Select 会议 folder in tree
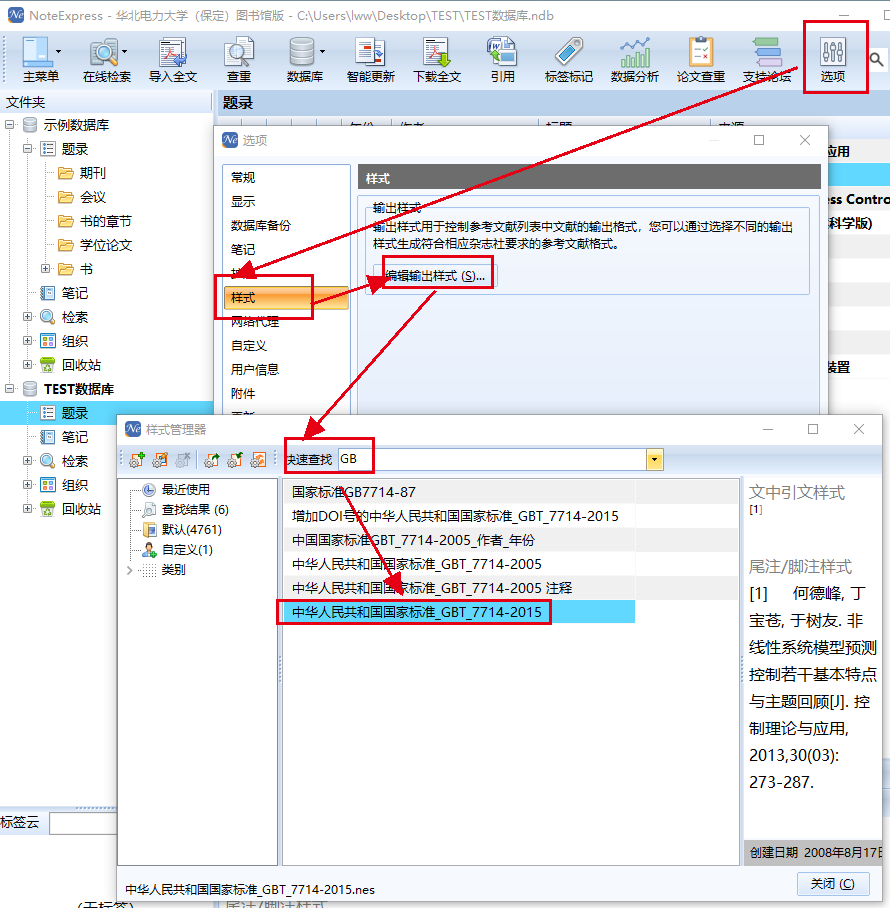 click(92, 197)
